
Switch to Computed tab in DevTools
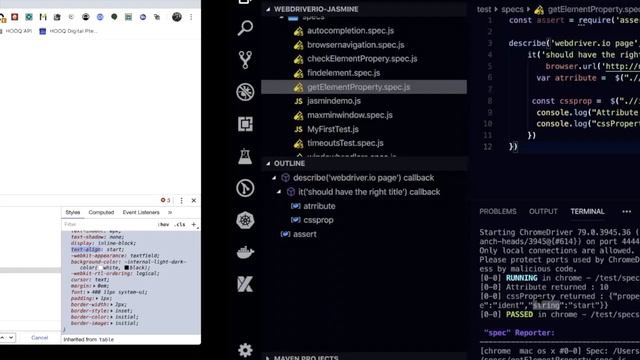101,212
